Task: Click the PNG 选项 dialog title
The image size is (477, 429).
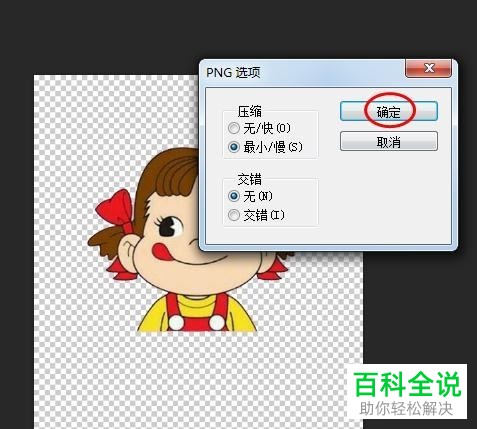Action: 233,72
